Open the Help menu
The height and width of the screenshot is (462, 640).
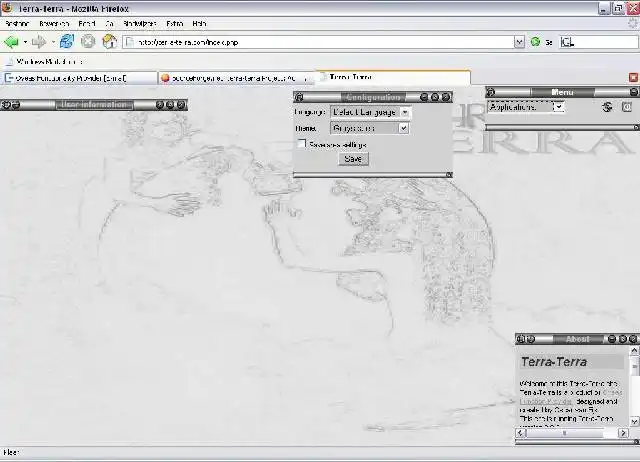point(199,24)
